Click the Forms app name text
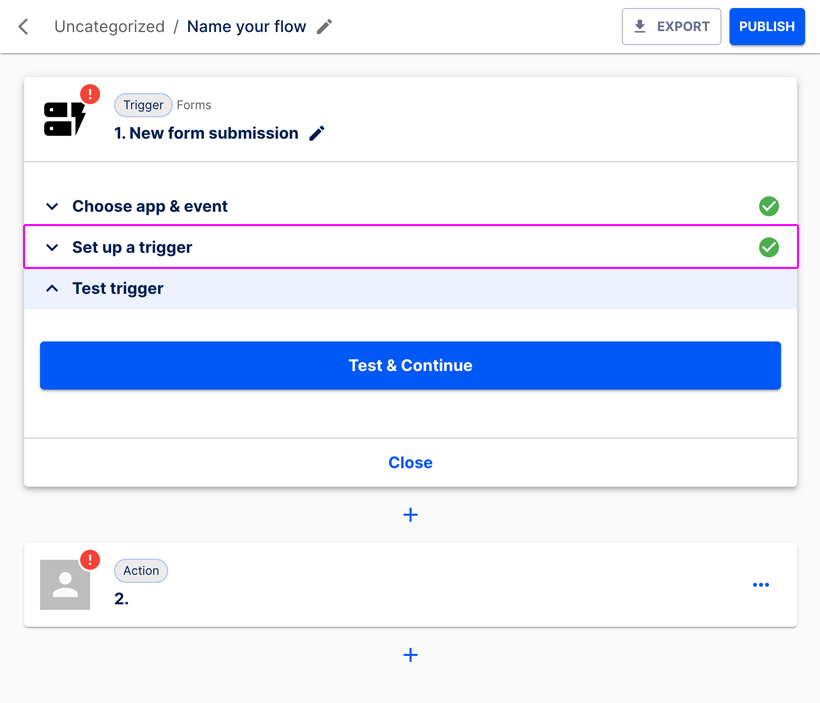The width and height of the screenshot is (820, 703). tap(194, 105)
